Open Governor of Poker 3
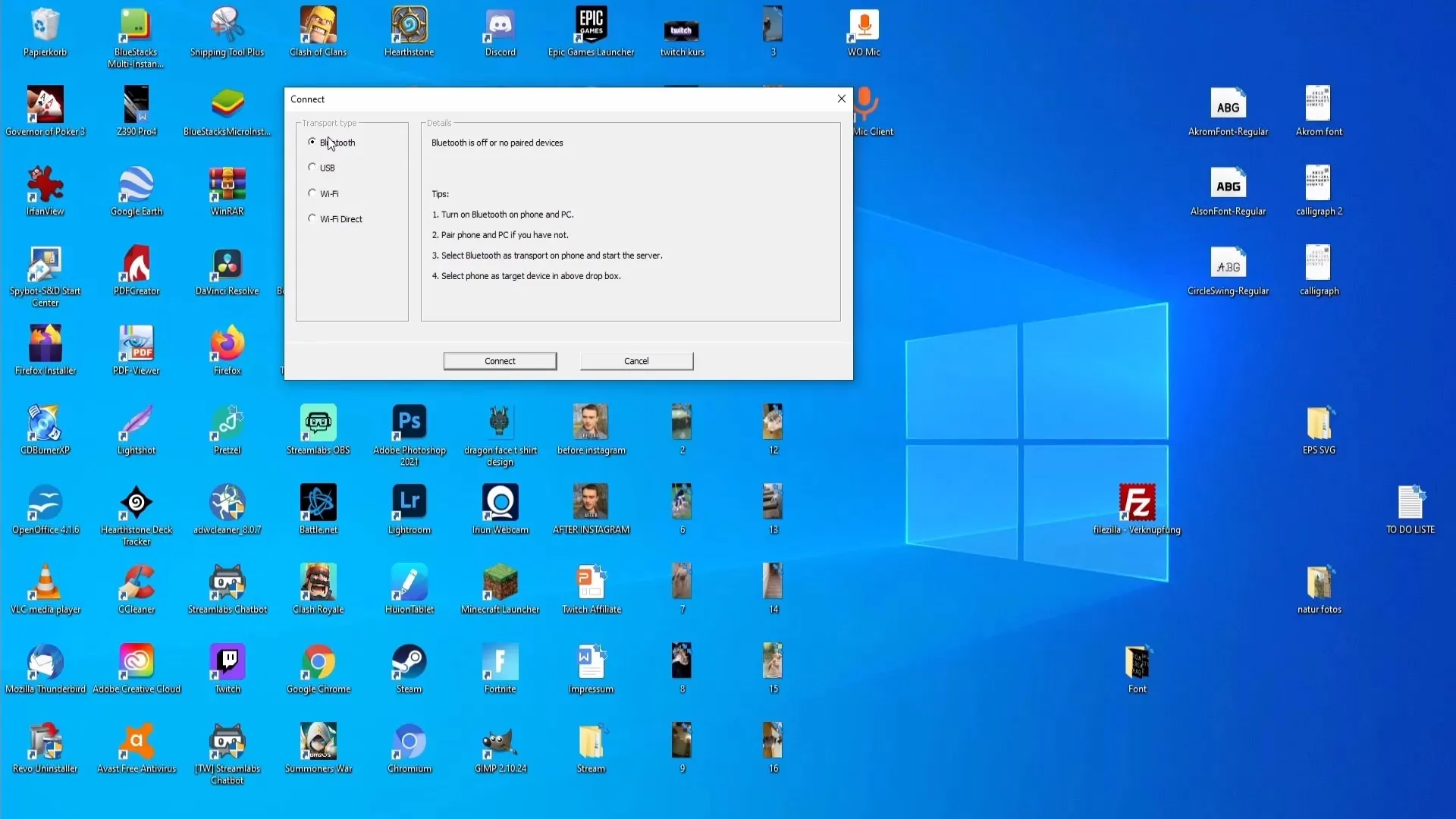The image size is (1456, 819). [x=45, y=111]
